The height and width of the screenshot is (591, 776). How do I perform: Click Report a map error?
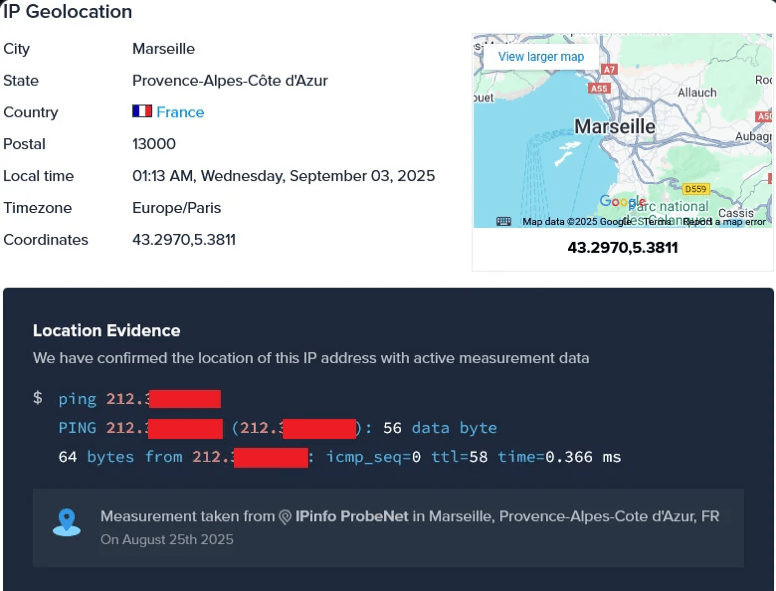click(724, 222)
